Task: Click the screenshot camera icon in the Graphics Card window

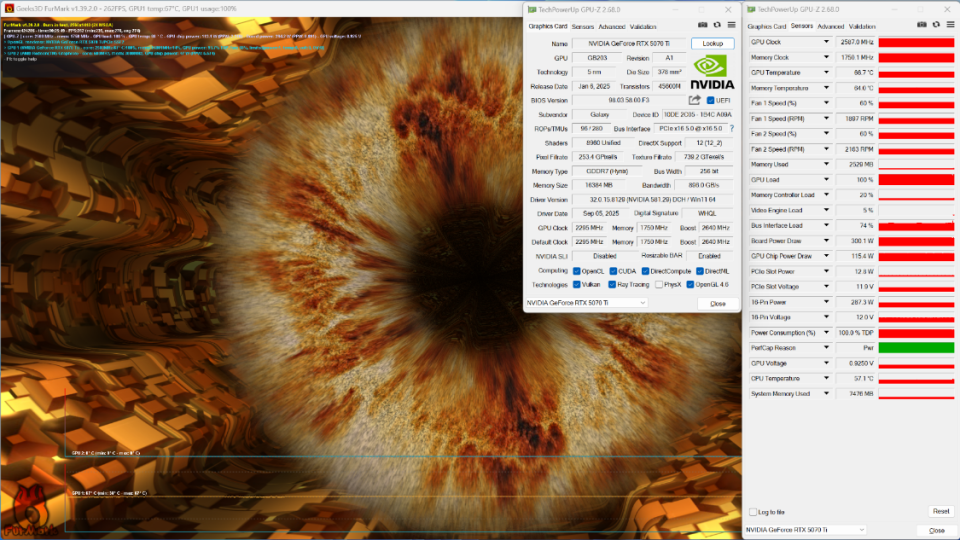Action: coord(702,25)
